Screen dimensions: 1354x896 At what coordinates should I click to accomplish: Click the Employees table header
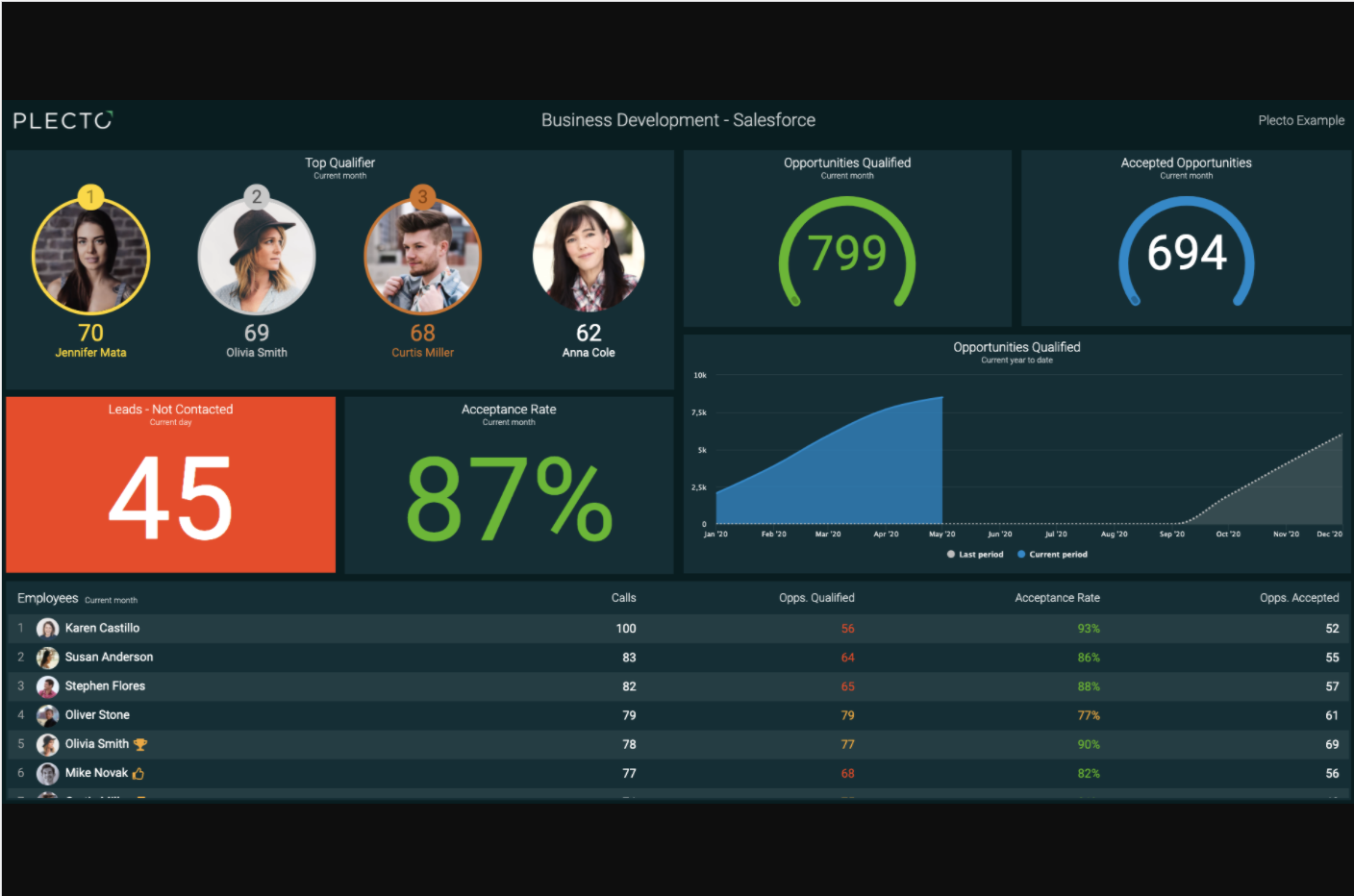click(48, 598)
